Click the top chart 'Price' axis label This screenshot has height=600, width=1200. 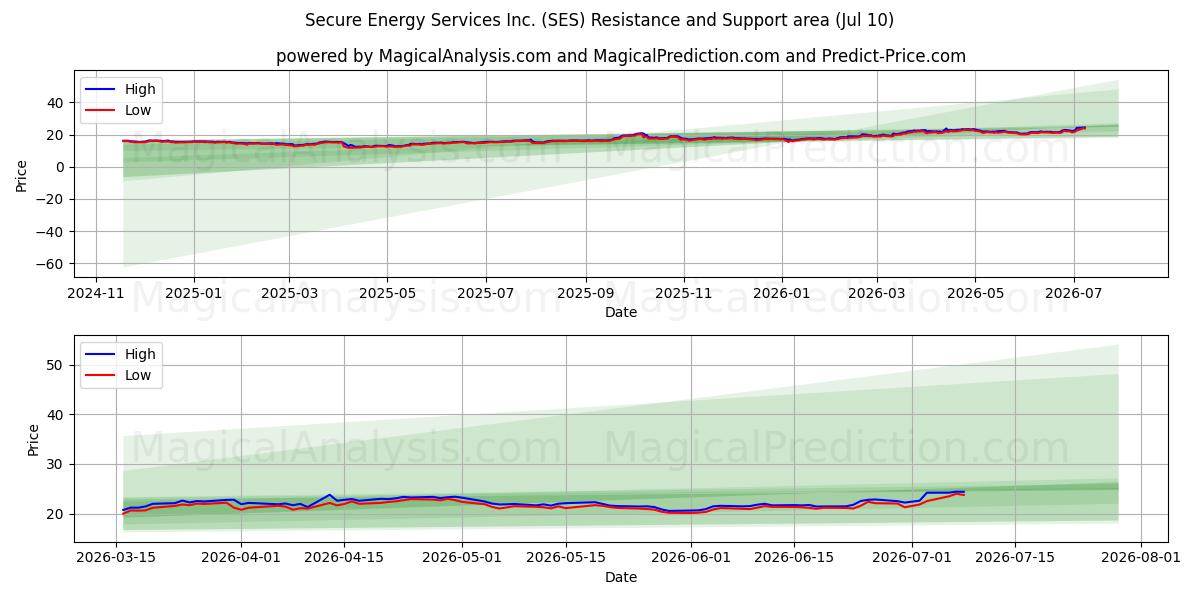coord(22,174)
